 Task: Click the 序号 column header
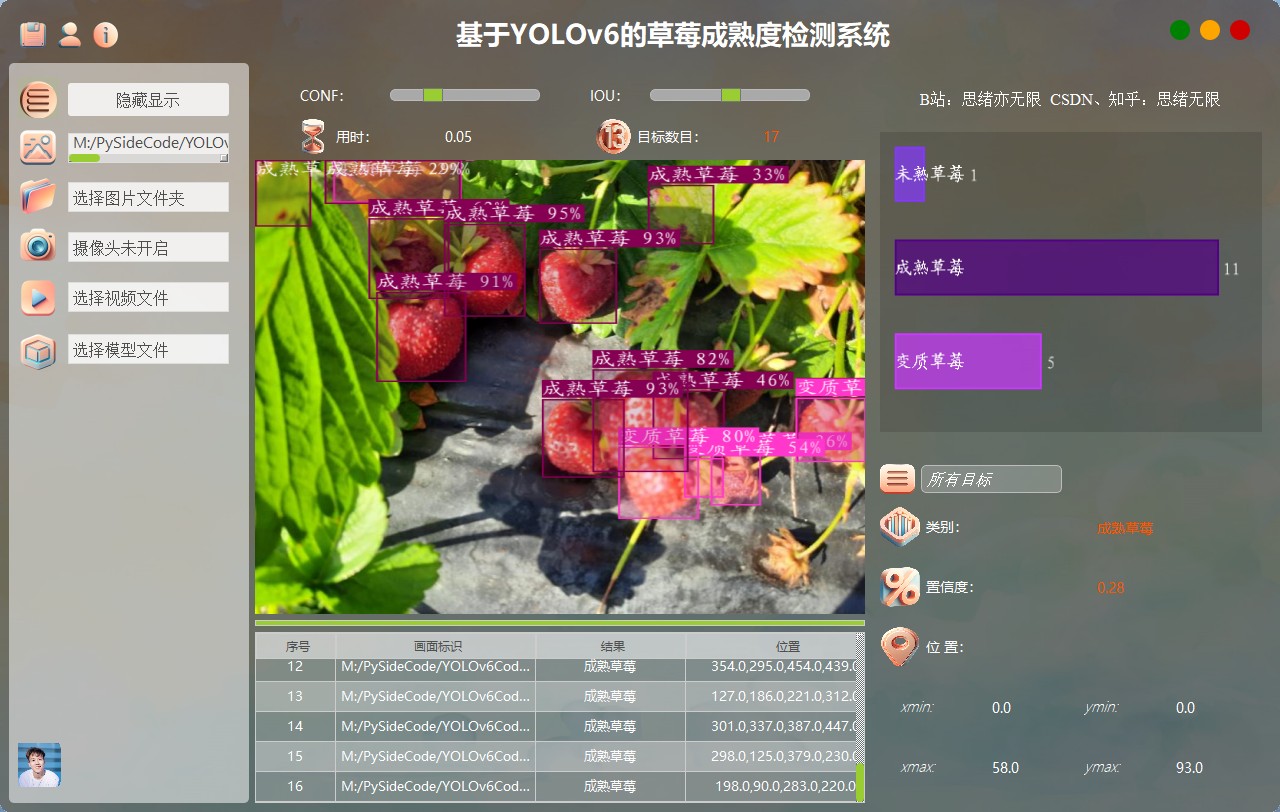pos(296,646)
